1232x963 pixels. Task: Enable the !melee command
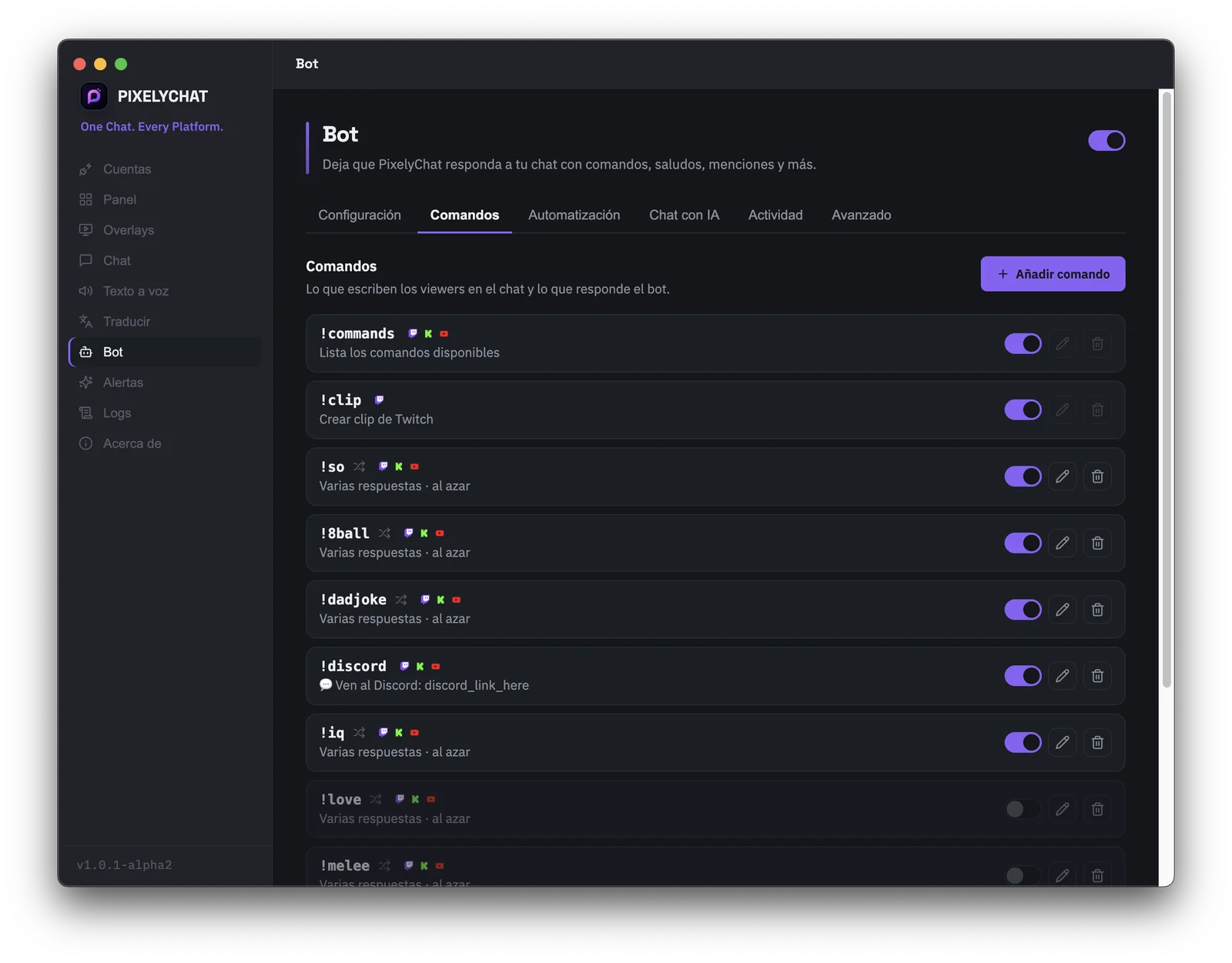pyautogui.click(x=1023, y=875)
